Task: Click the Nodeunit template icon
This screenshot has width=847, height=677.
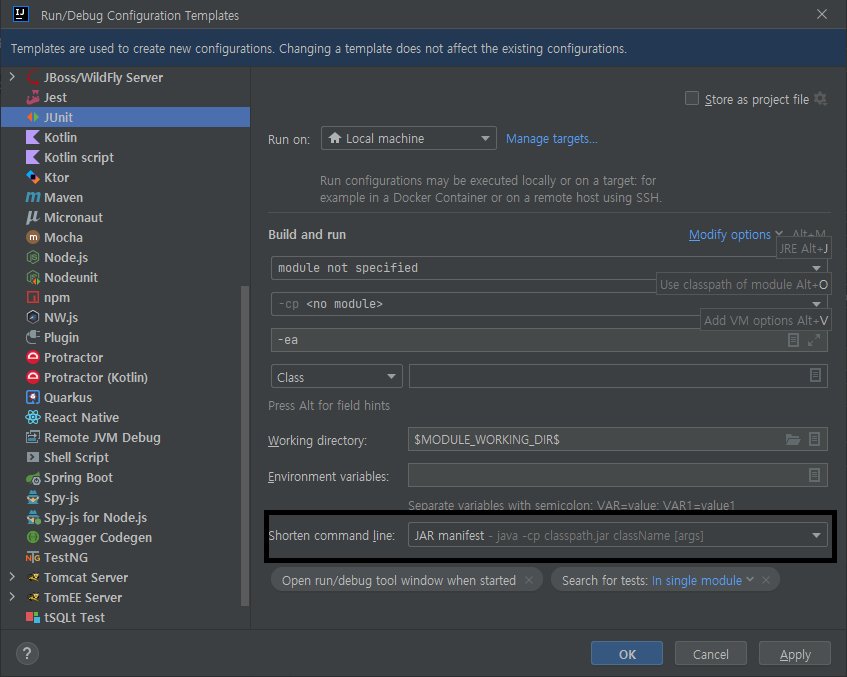Action: tap(33, 277)
